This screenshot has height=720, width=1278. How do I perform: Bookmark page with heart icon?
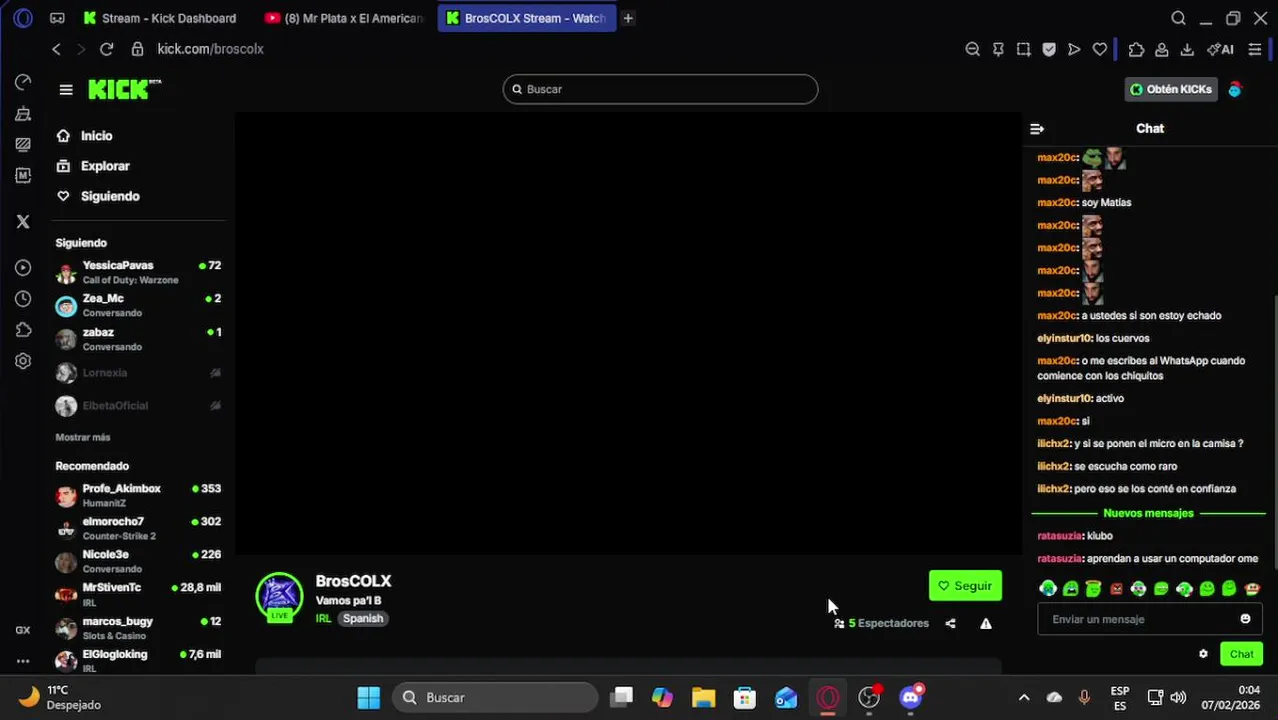click(1100, 49)
